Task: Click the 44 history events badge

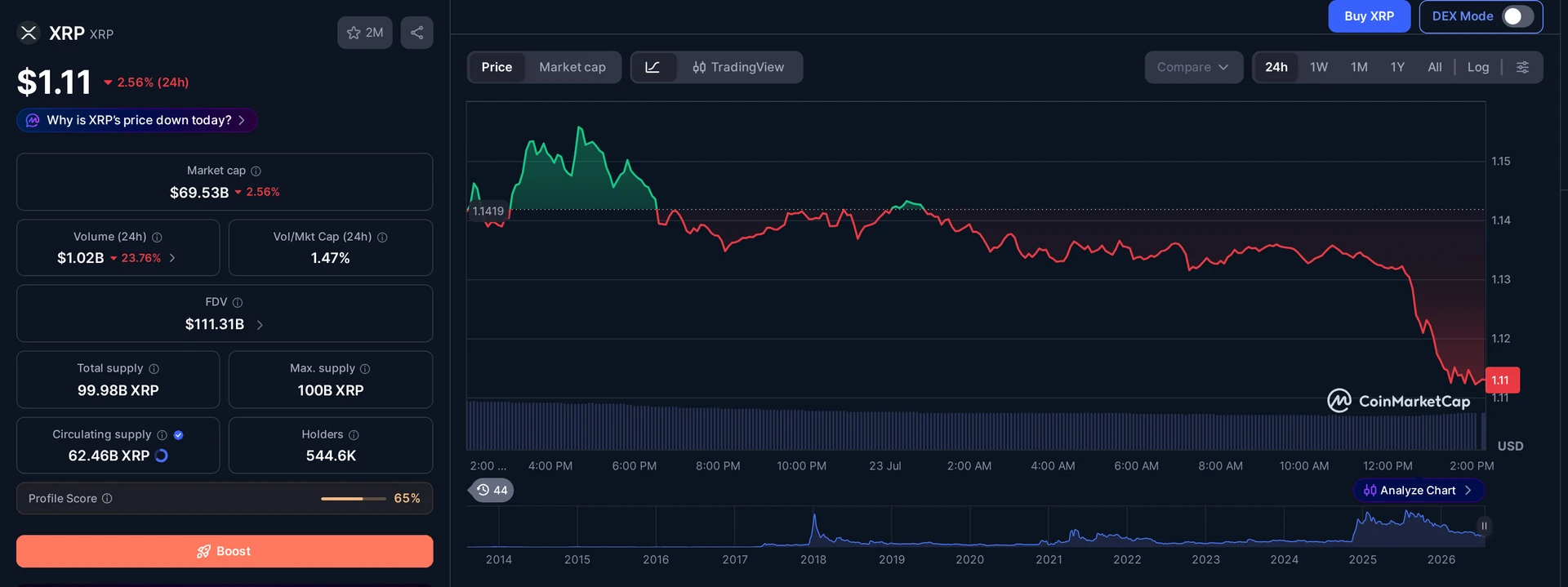Action: tap(492, 490)
